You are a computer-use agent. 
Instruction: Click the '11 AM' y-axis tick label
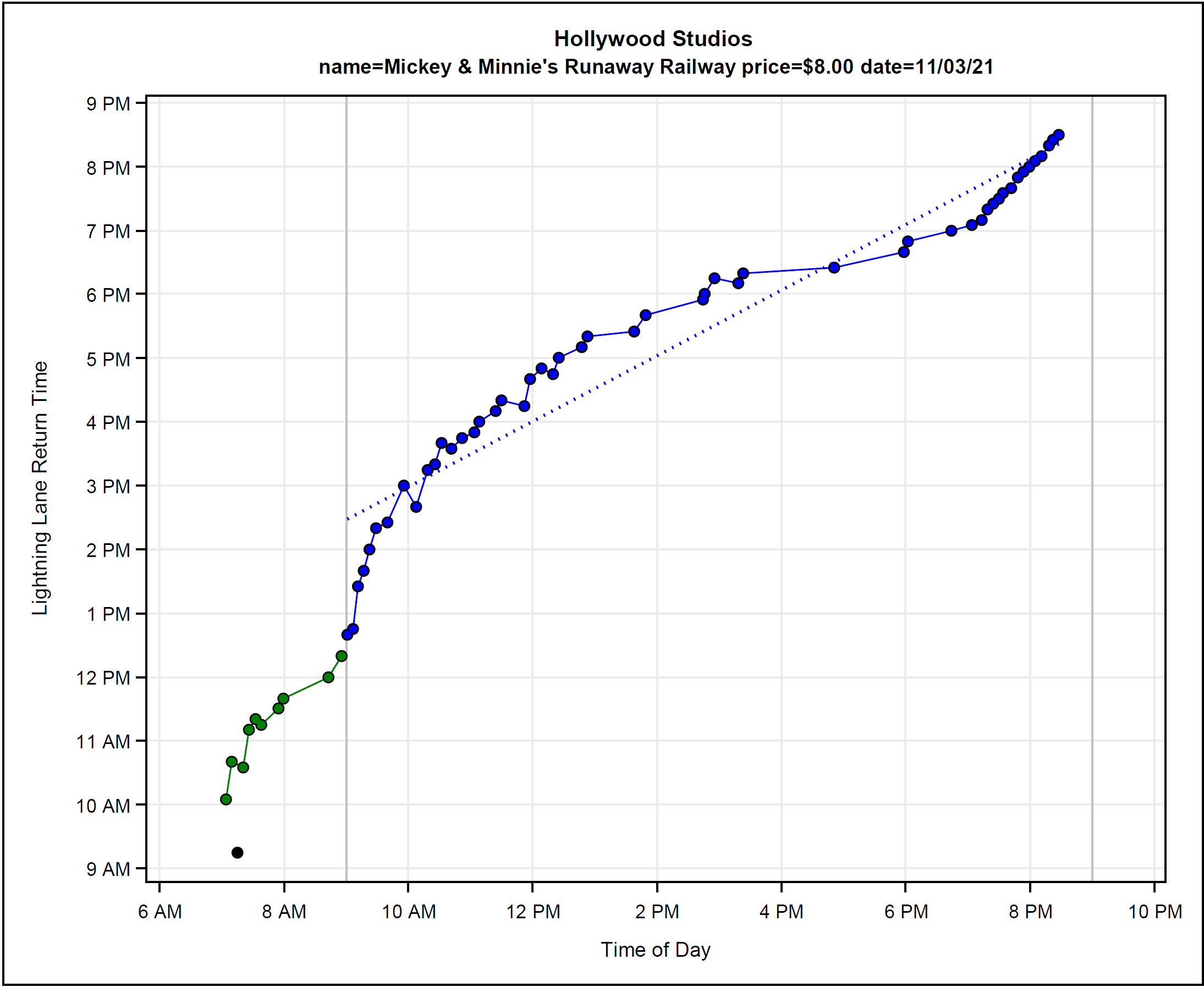point(103,741)
